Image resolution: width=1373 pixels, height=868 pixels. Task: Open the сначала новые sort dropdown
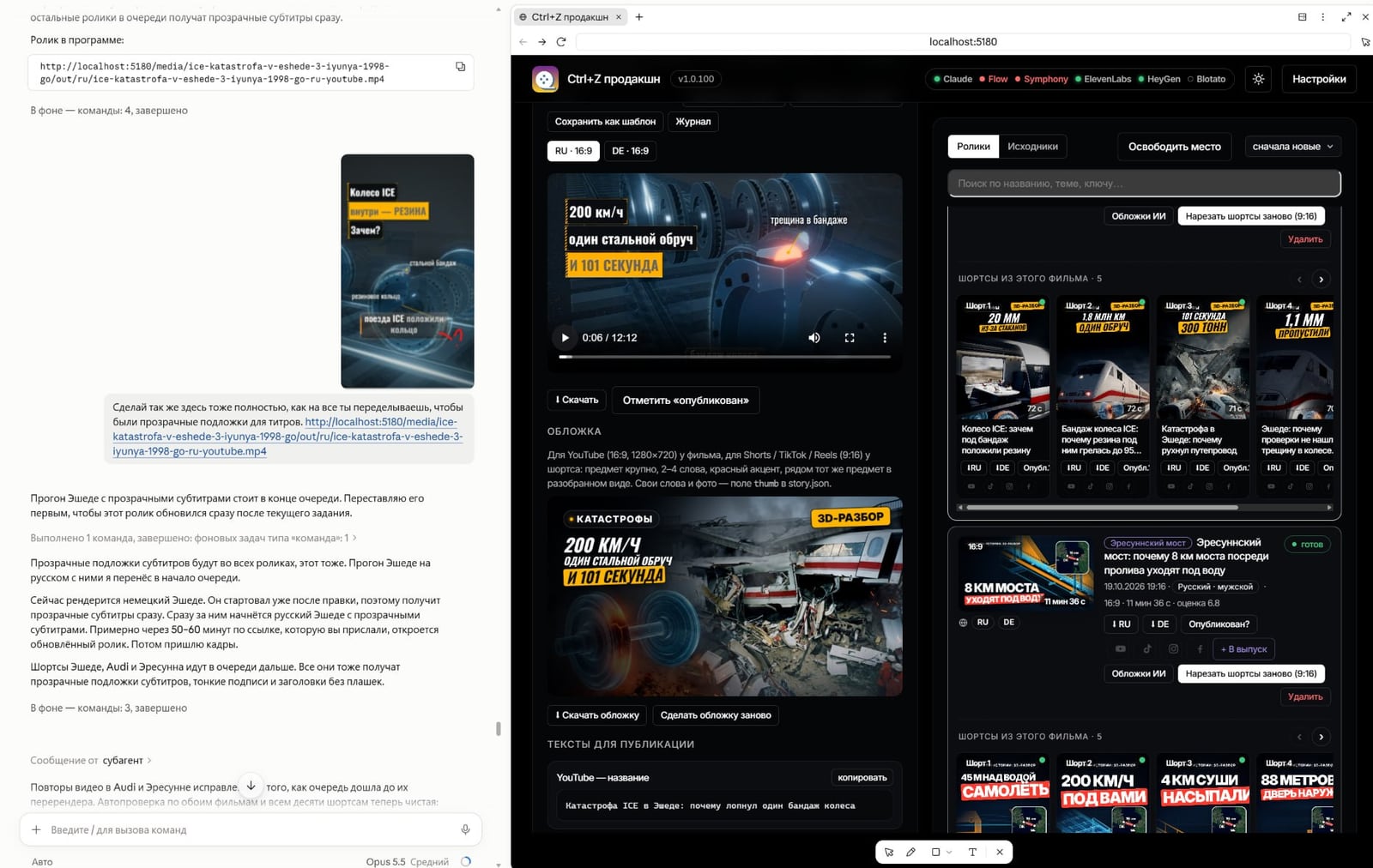1292,147
